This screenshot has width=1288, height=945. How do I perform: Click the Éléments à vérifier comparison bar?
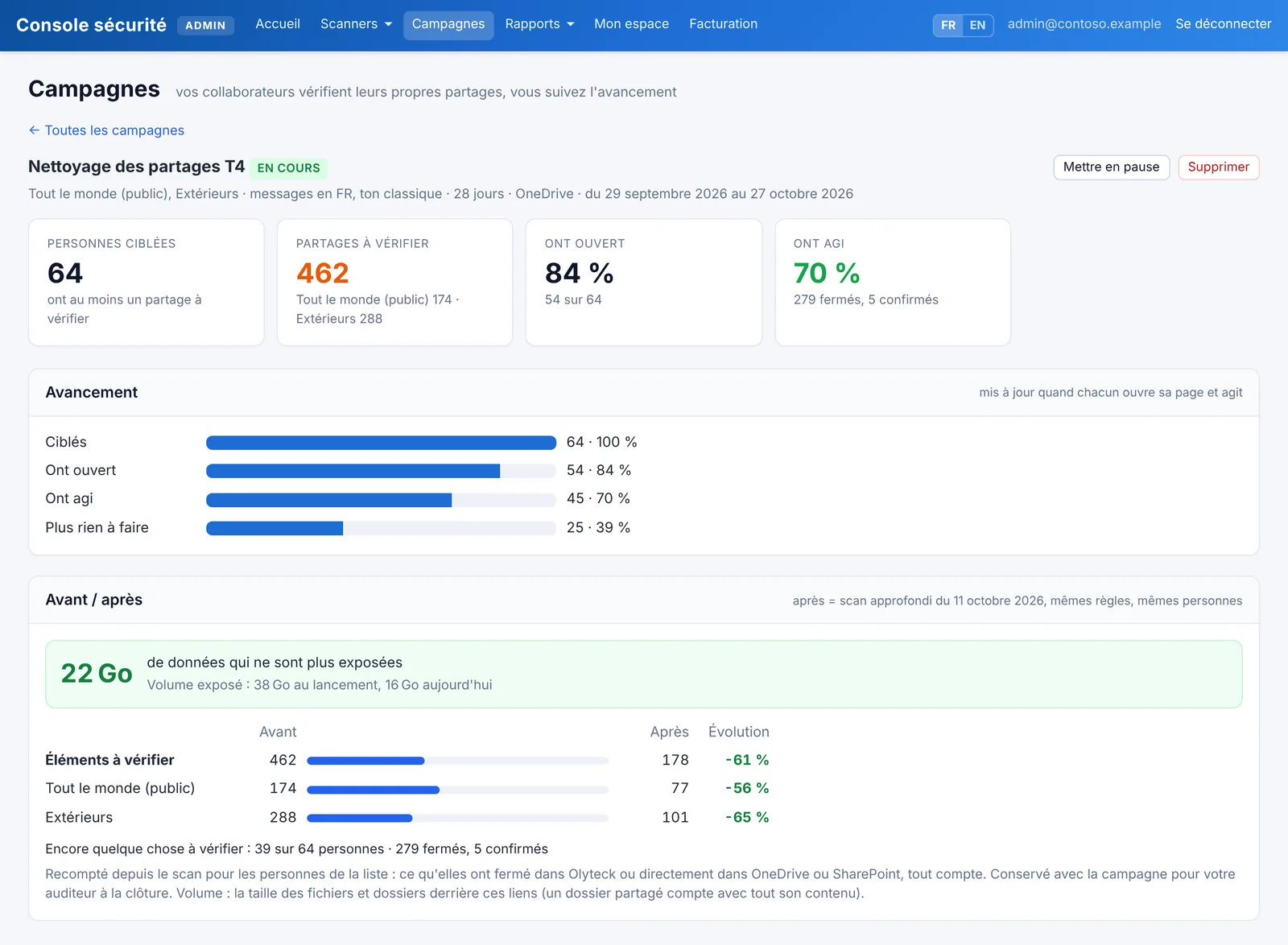pyautogui.click(x=457, y=761)
